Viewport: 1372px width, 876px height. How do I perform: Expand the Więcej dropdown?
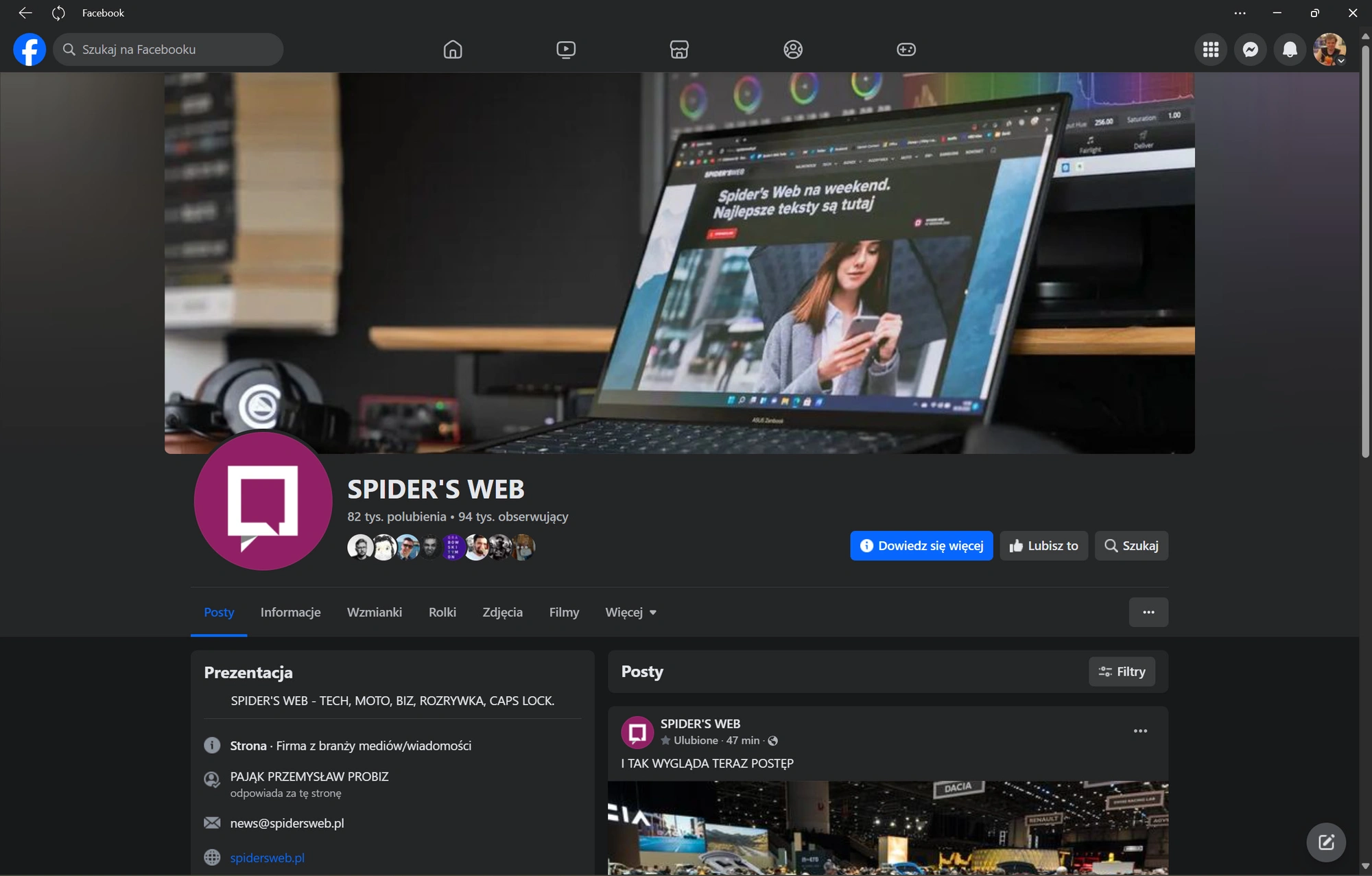point(630,612)
